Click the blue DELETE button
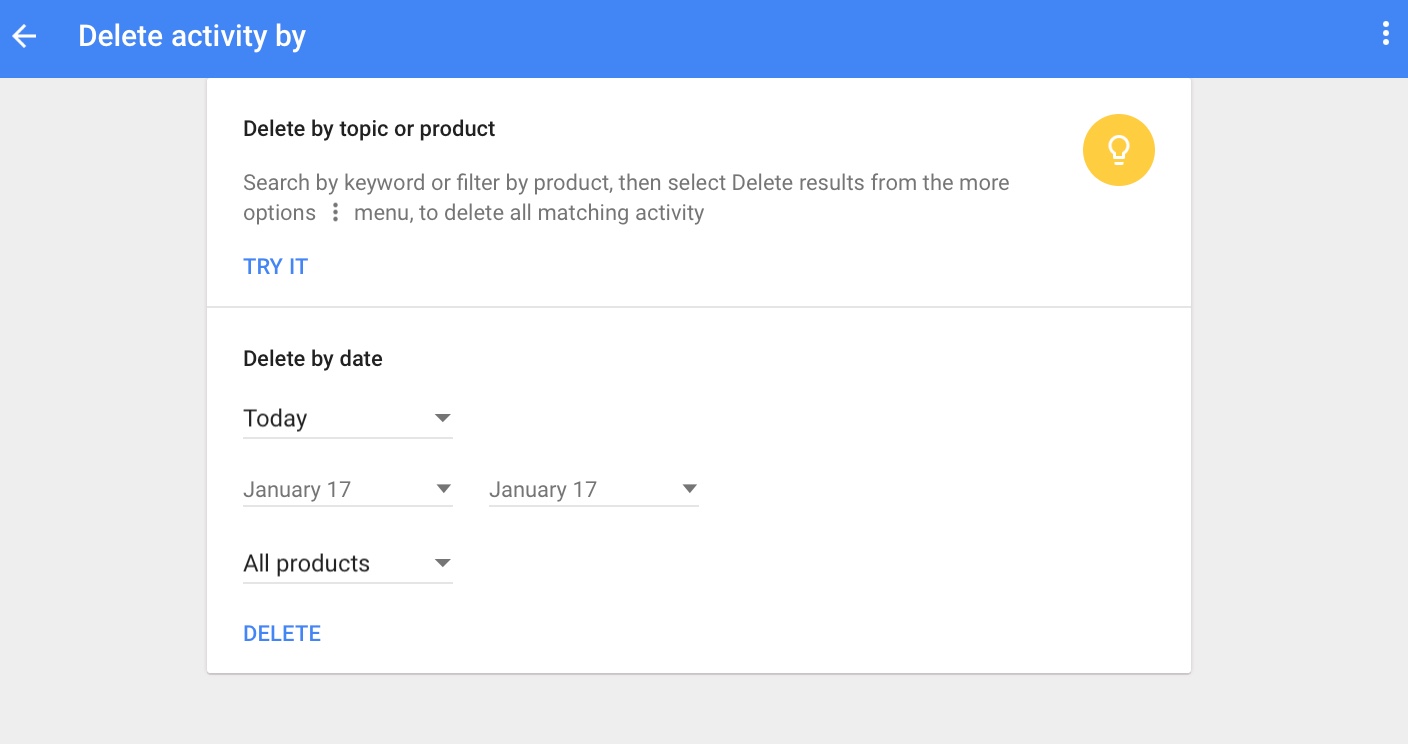Screen dimensions: 1408x744 (x=282, y=633)
